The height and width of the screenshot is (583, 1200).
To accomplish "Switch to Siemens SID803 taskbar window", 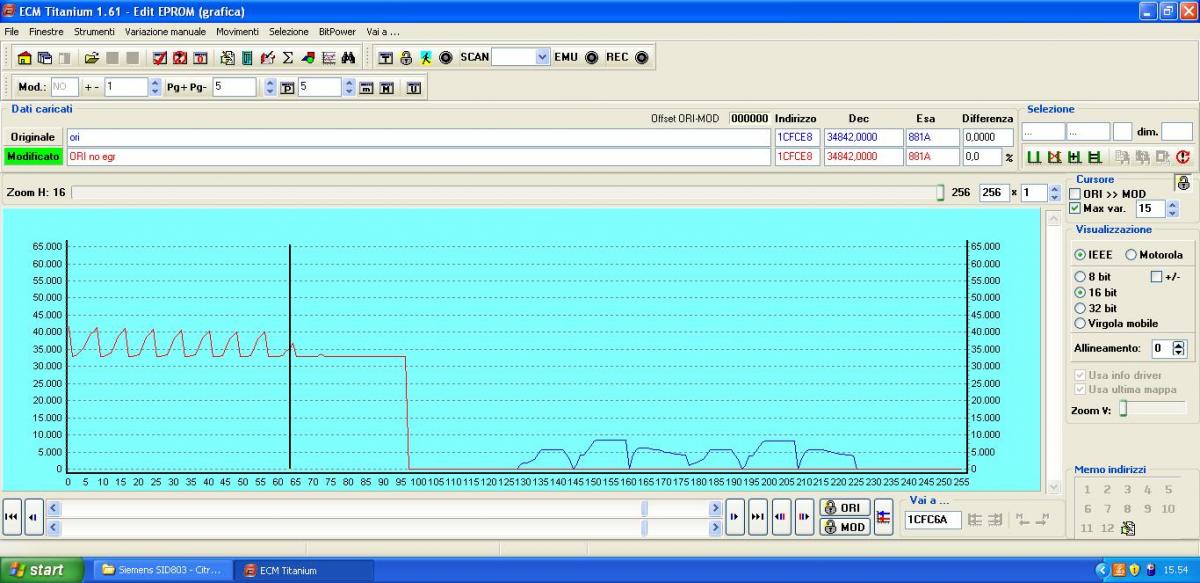I will coord(163,570).
